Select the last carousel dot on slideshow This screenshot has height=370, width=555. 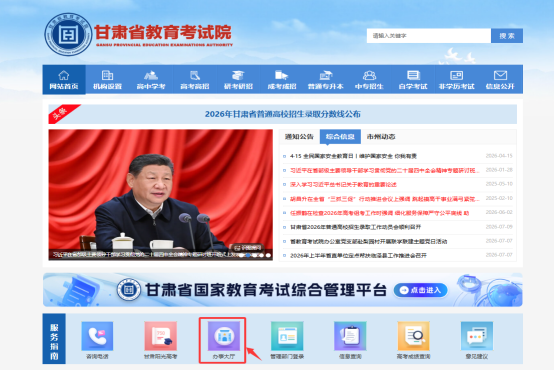268,255
